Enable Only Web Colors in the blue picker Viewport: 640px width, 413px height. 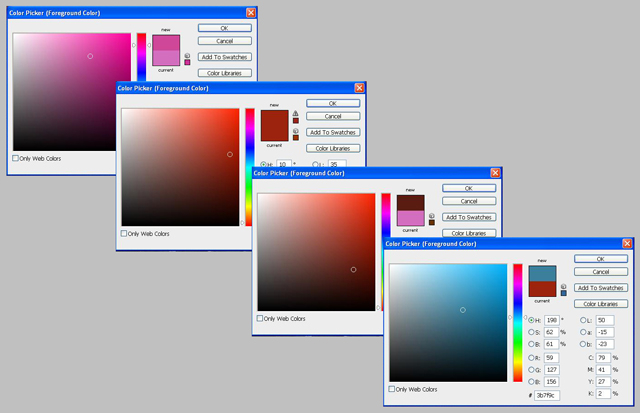391,389
